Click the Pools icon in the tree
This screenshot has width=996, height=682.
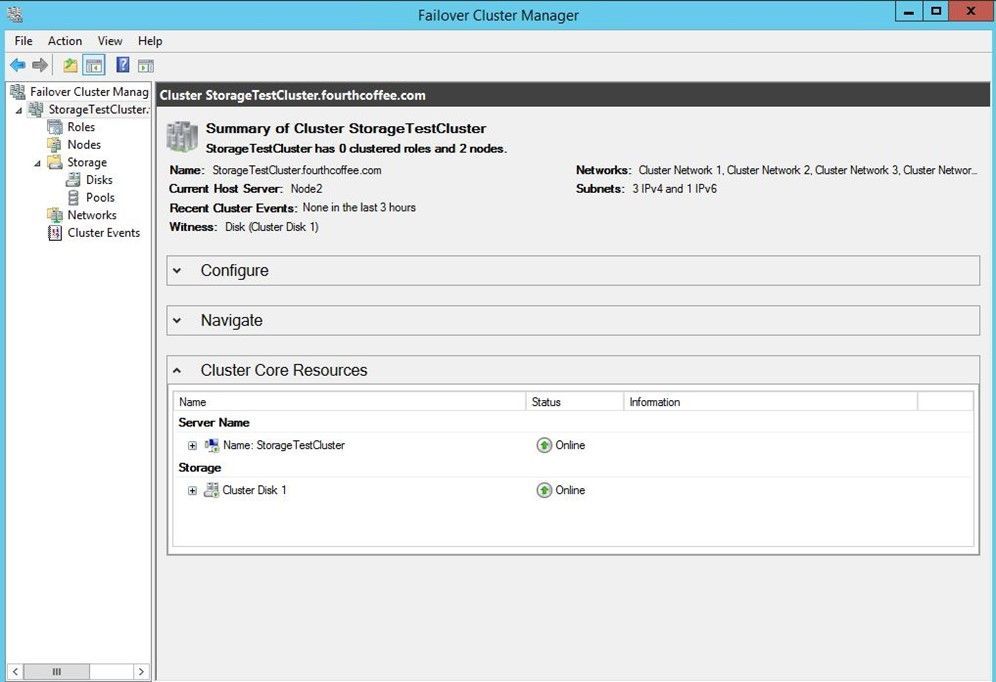coord(73,197)
